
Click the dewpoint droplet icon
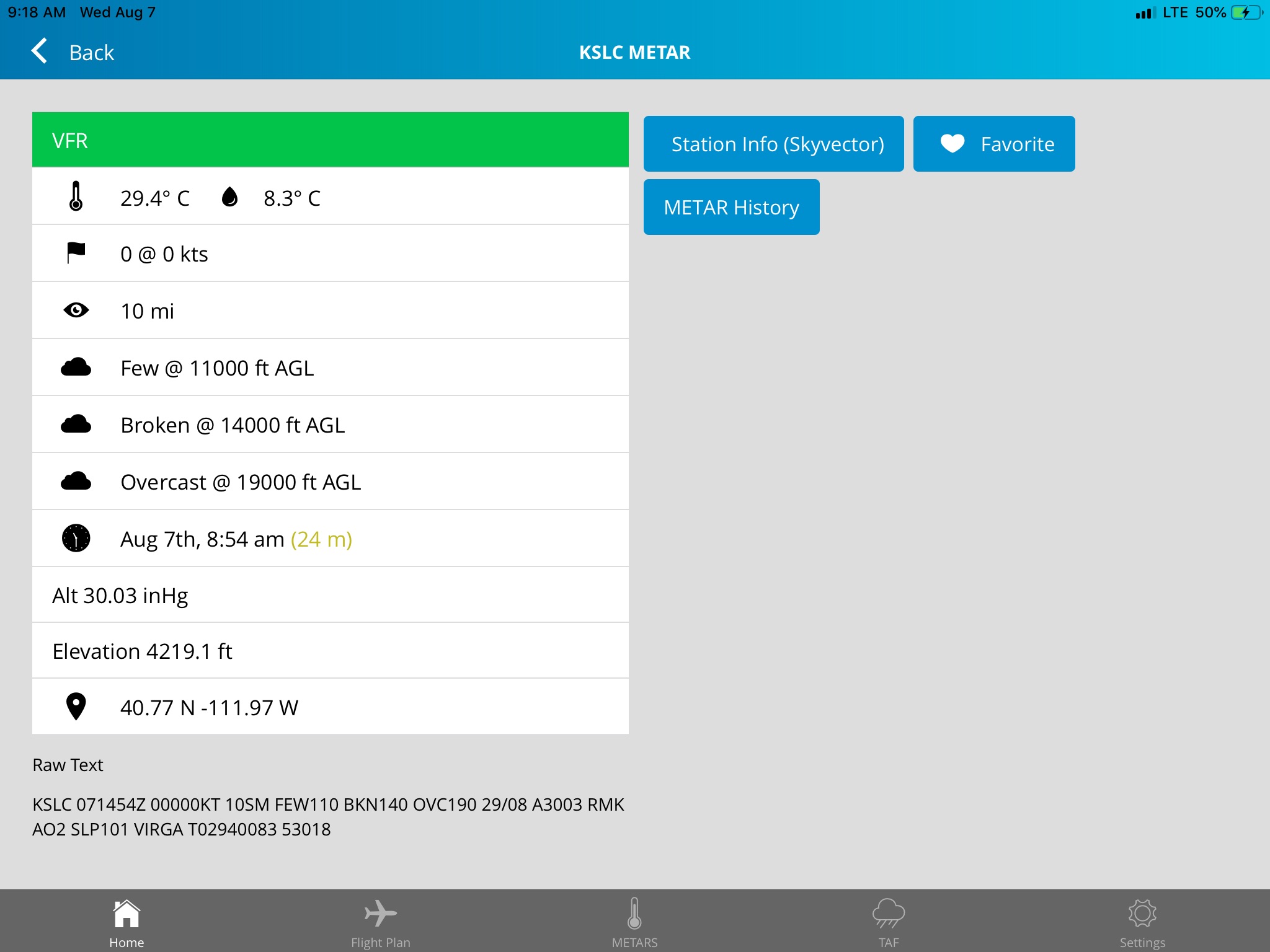(x=229, y=197)
